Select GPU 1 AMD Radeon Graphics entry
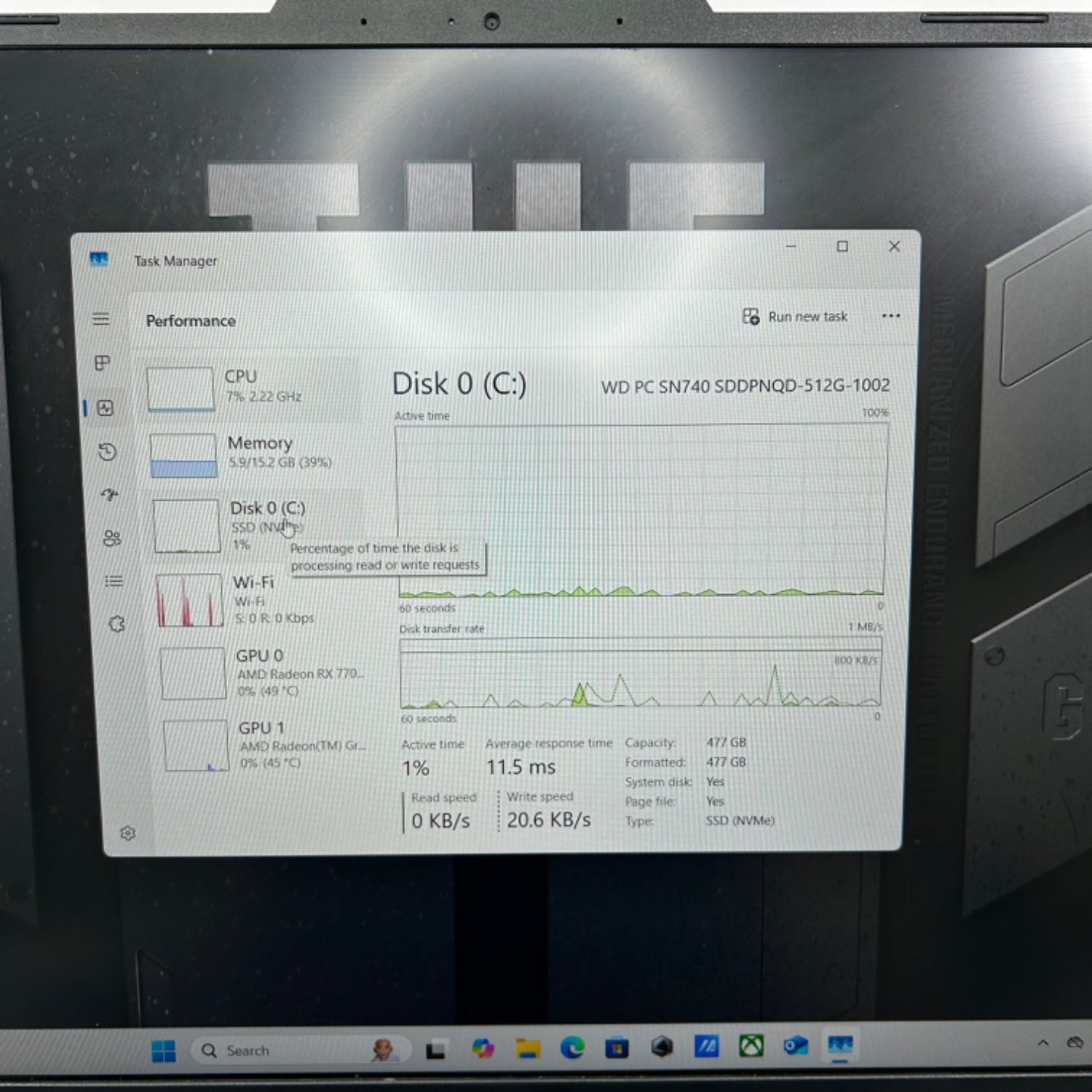The height and width of the screenshot is (1092, 1092). [x=265, y=745]
